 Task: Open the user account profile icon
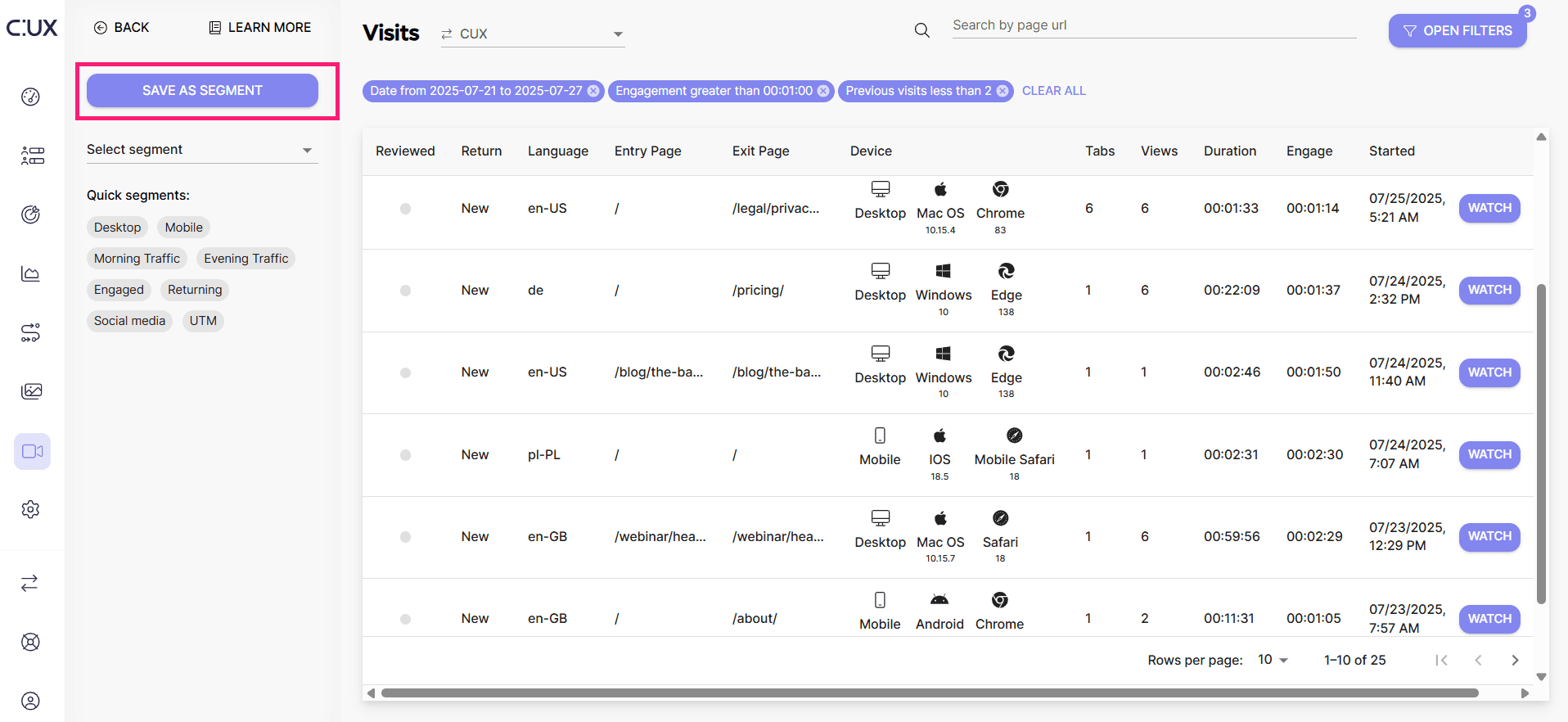click(x=30, y=701)
